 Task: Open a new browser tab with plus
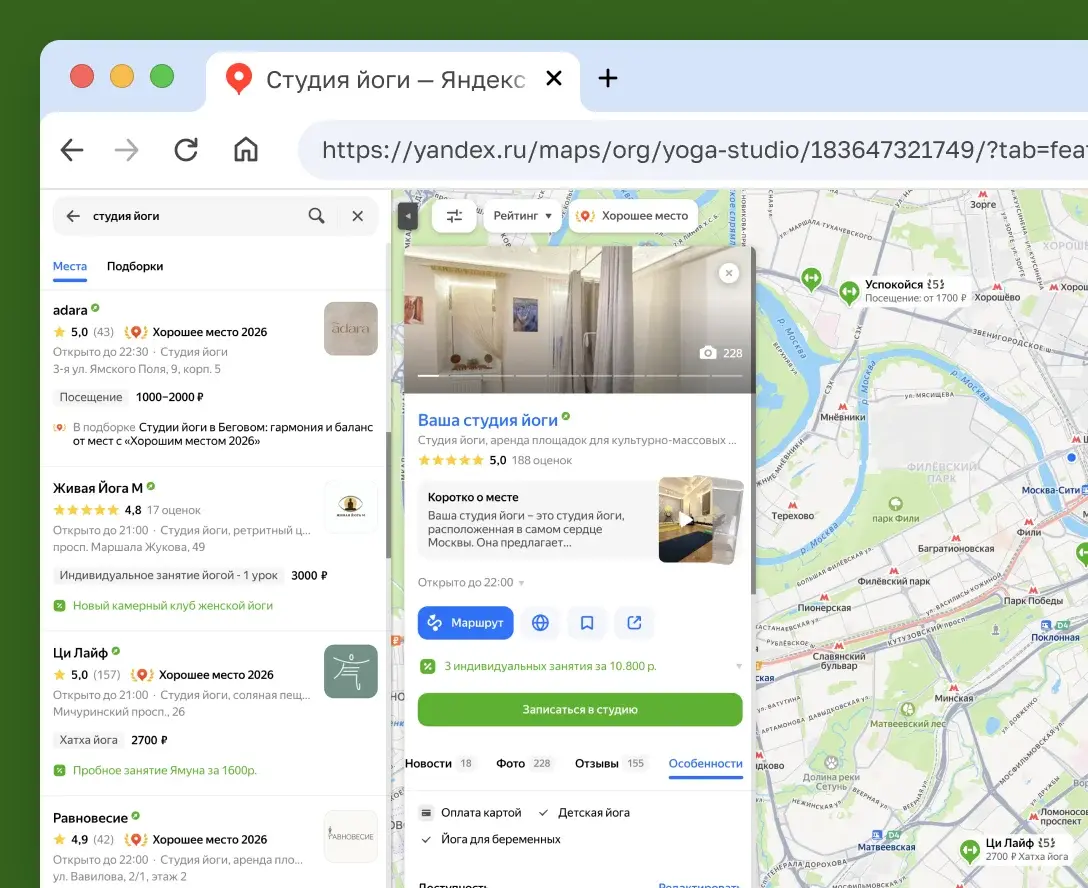(608, 78)
